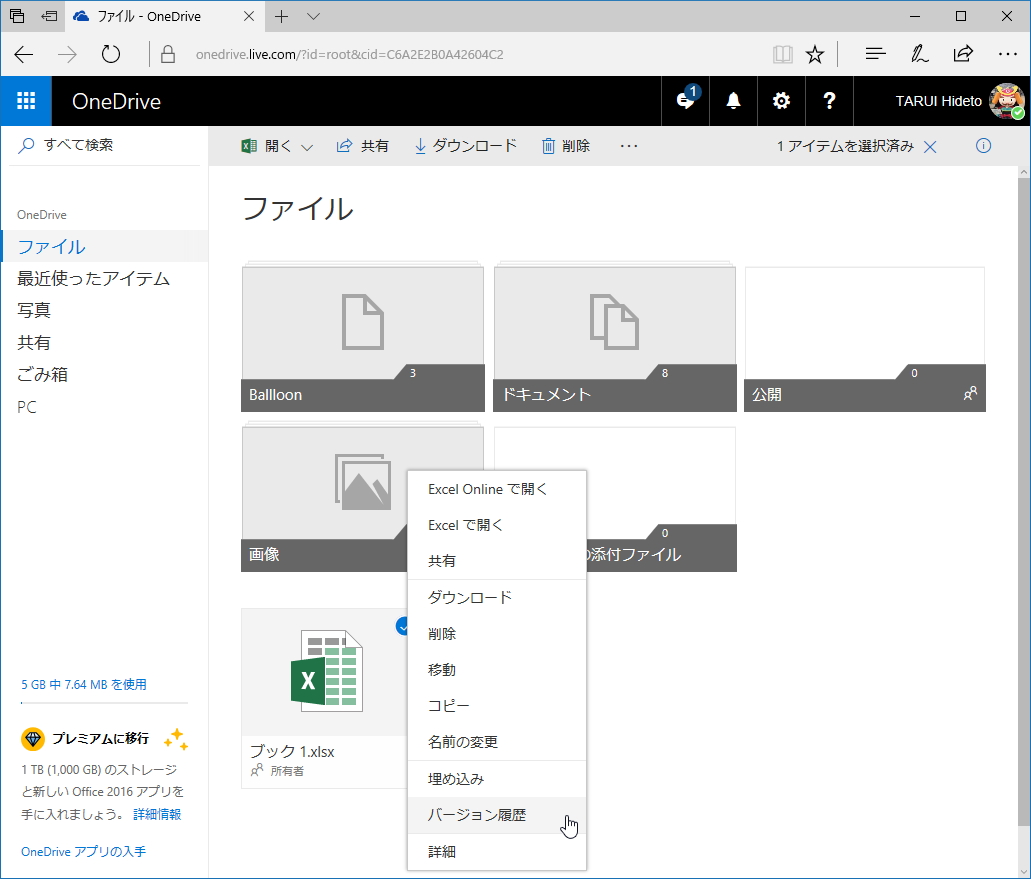Click the add to favorites star icon
The image size is (1031, 879).
[815, 54]
